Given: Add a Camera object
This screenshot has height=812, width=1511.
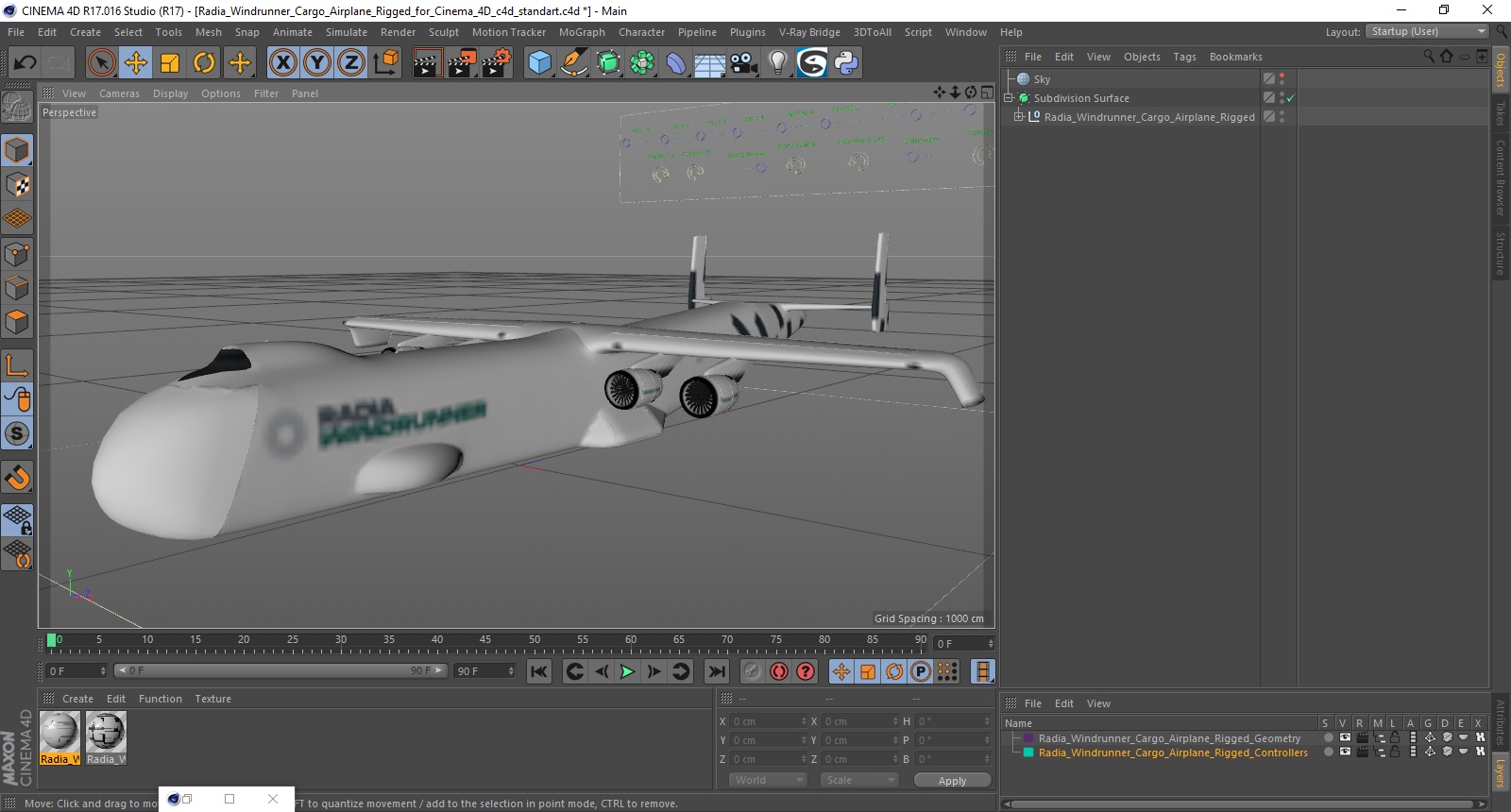Looking at the screenshot, I should point(744,63).
